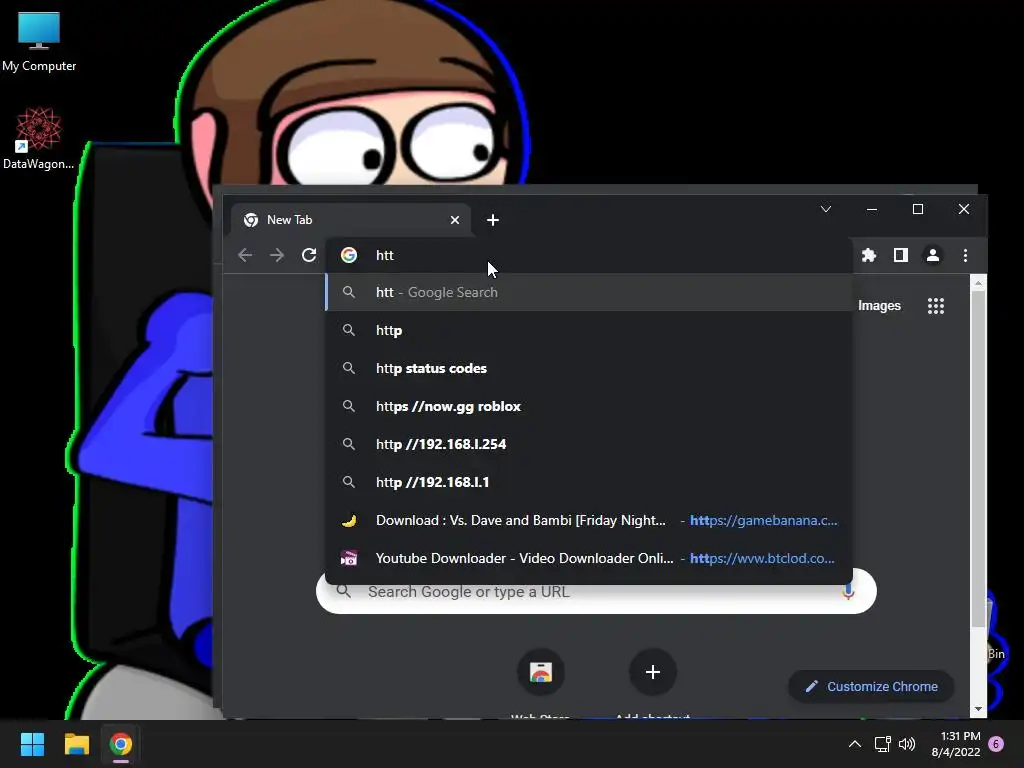Image resolution: width=1024 pixels, height=768 pixels.
Task: Open the Web Store shortcut tile
Action: 541,672
